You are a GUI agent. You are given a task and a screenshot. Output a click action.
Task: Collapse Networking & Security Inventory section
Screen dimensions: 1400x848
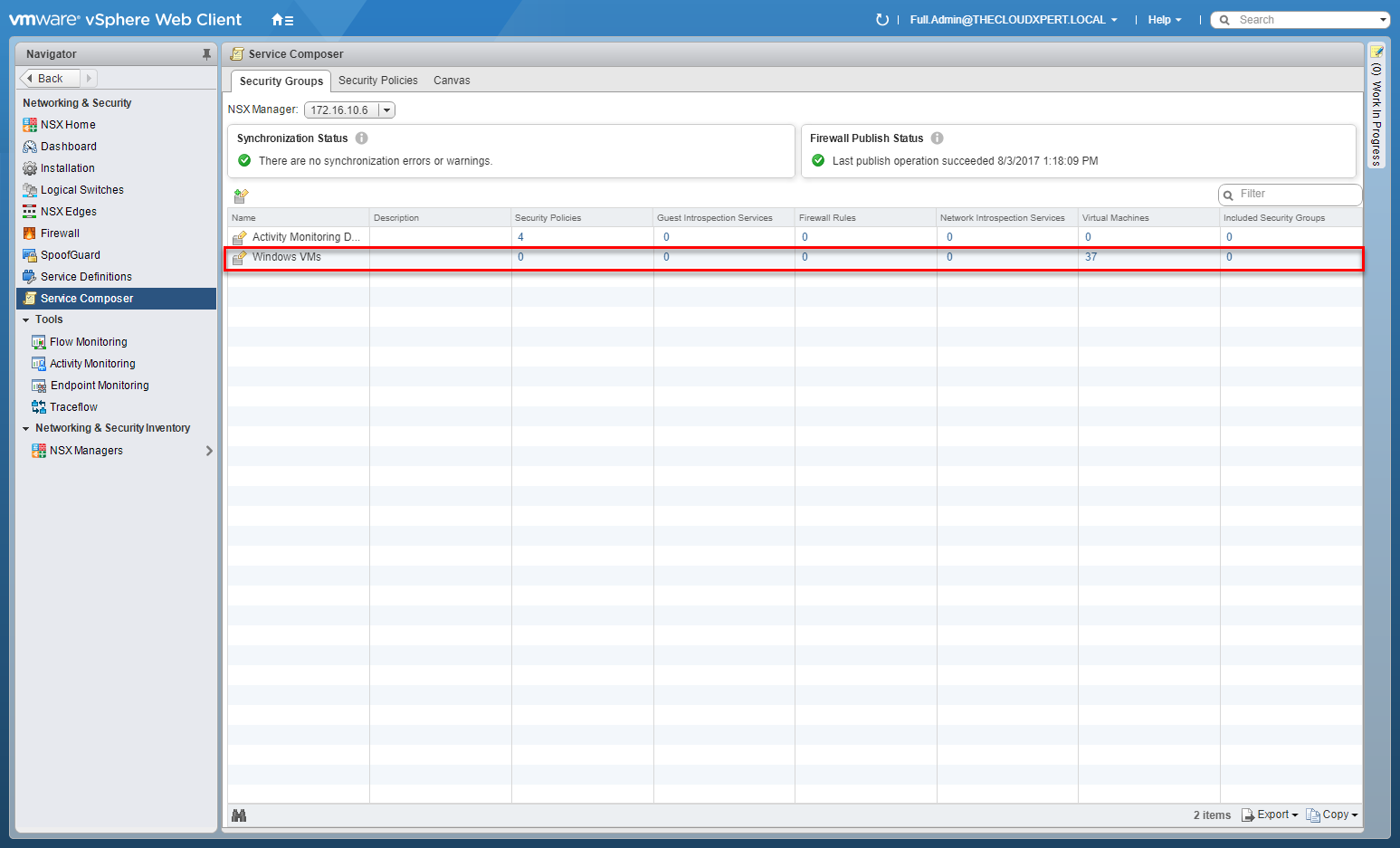[x=26, y=429]
